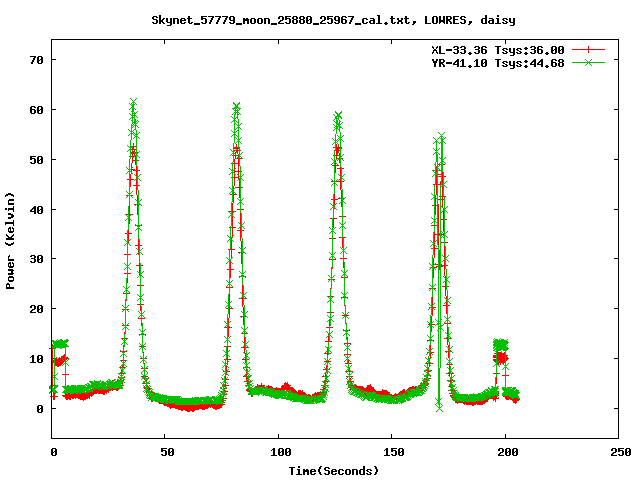The width and height of the screenshot is (640, 480).
Task: Click the y-axis label 'Power (Kelvin)'
Action: (10, 241)
